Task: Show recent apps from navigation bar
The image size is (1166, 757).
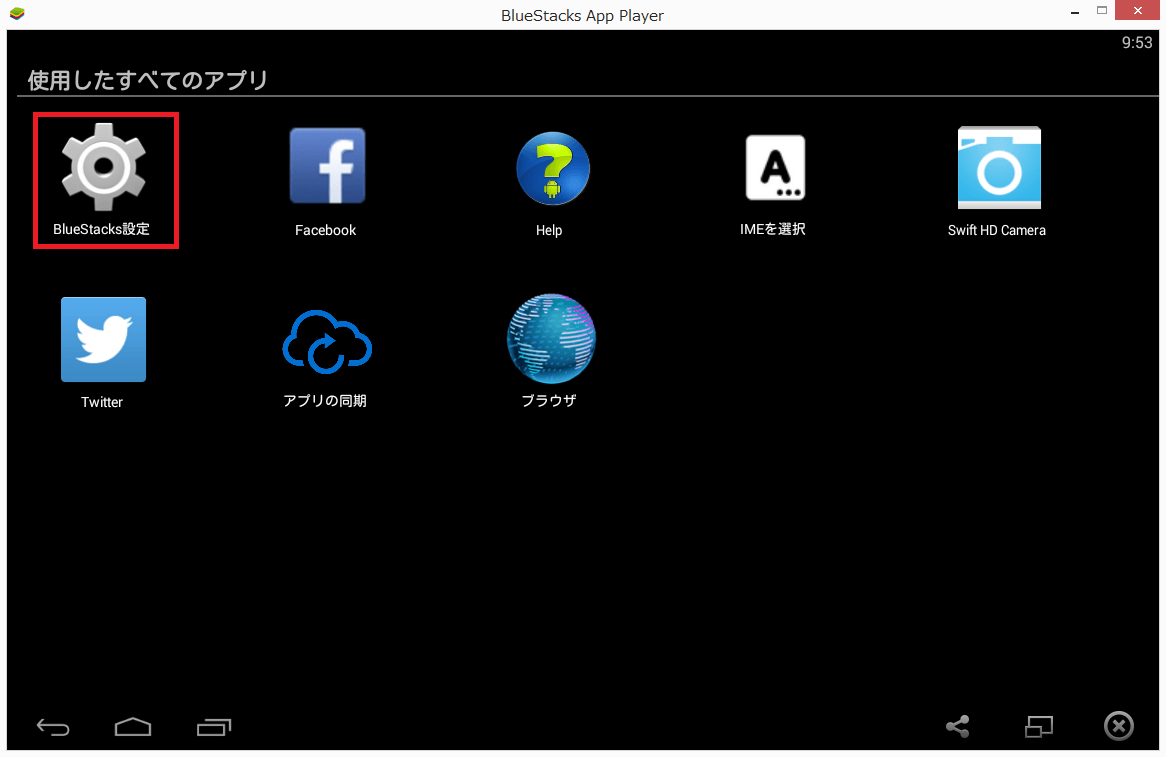Action: (x=214, y=727)
